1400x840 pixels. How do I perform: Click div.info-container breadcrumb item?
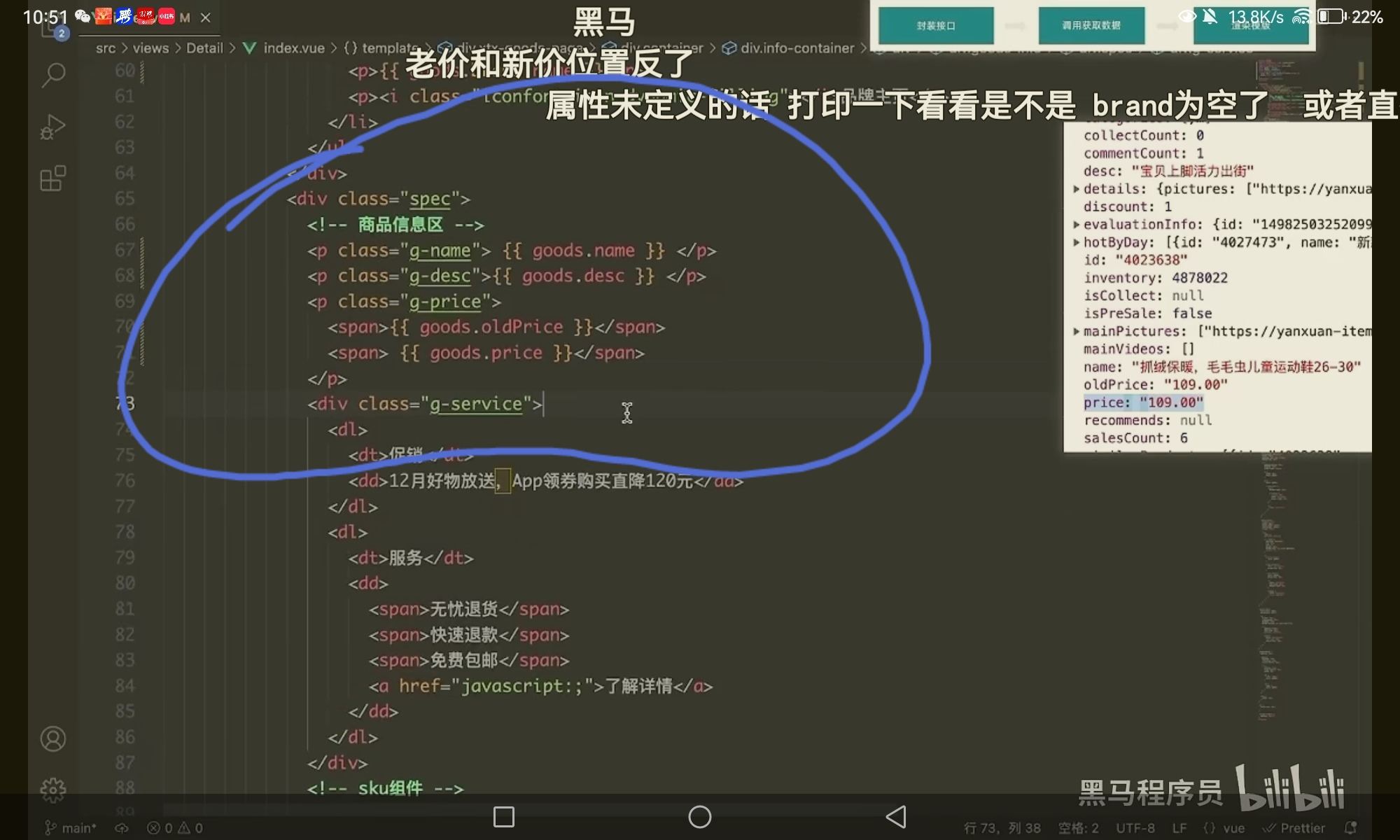pyautogui.click(x=797, y=48)
